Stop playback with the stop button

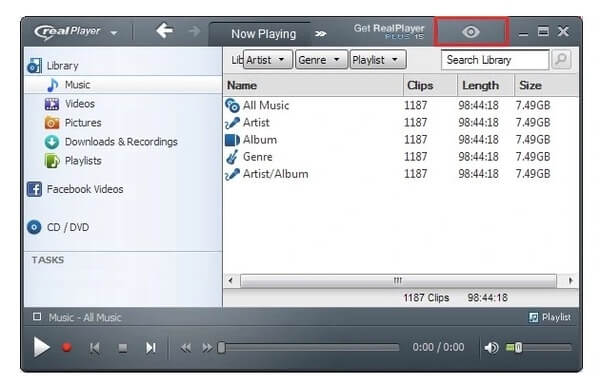(x=122, y=348)
